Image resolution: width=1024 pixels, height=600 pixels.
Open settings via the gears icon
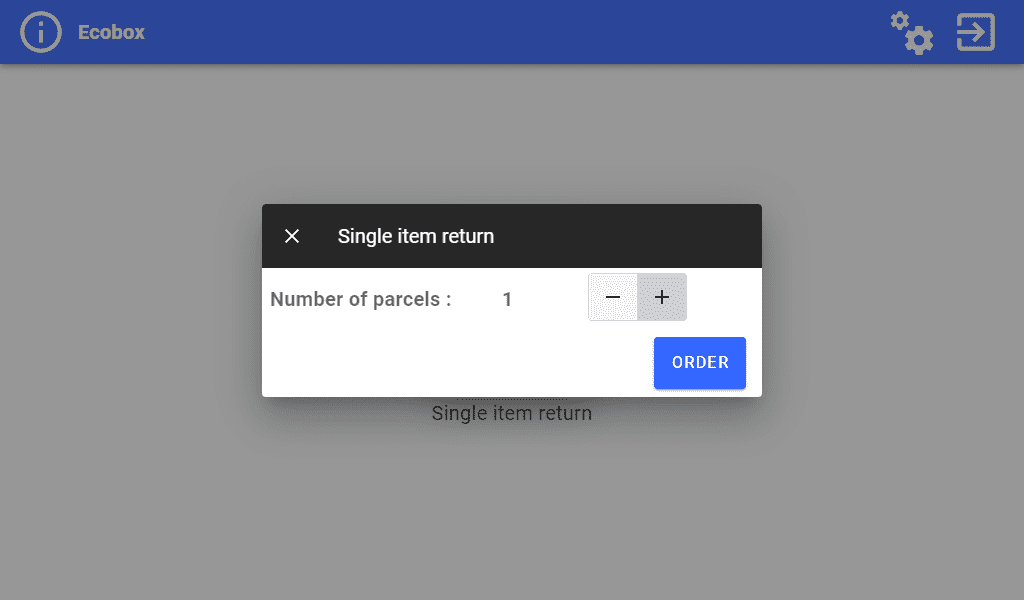tap(912, 32)
